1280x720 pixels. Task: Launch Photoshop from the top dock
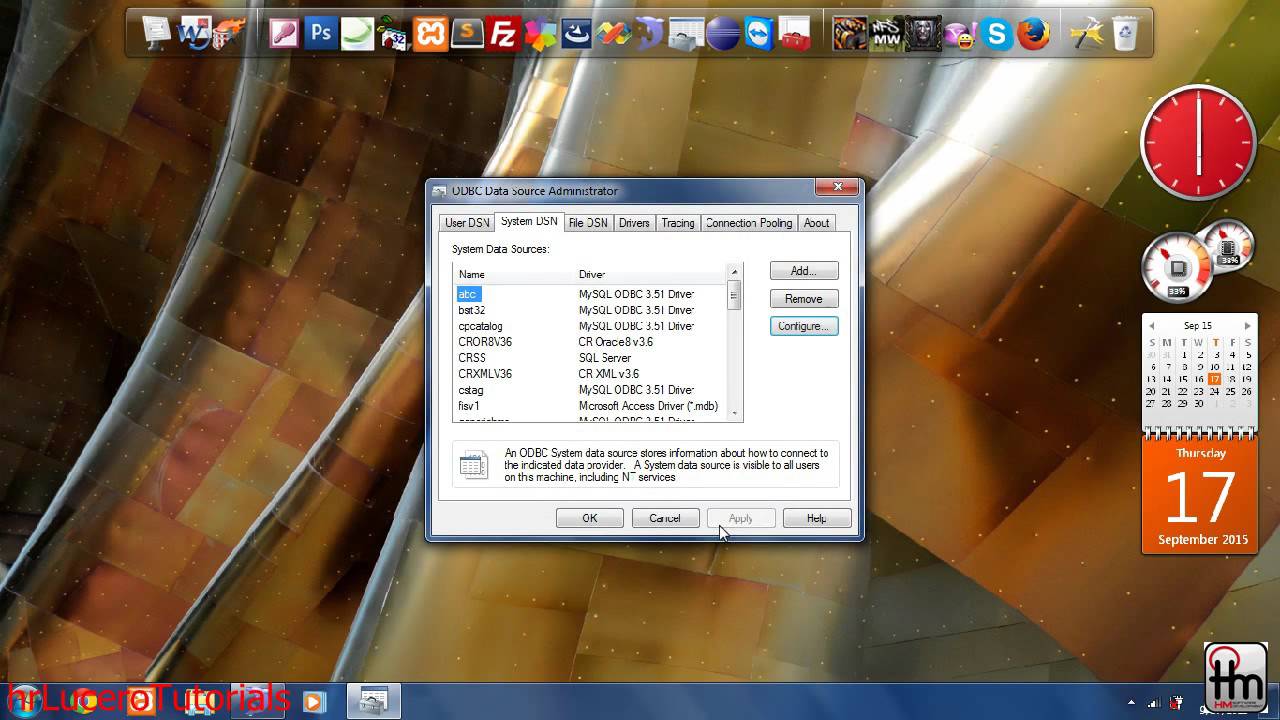coord(321,34)
